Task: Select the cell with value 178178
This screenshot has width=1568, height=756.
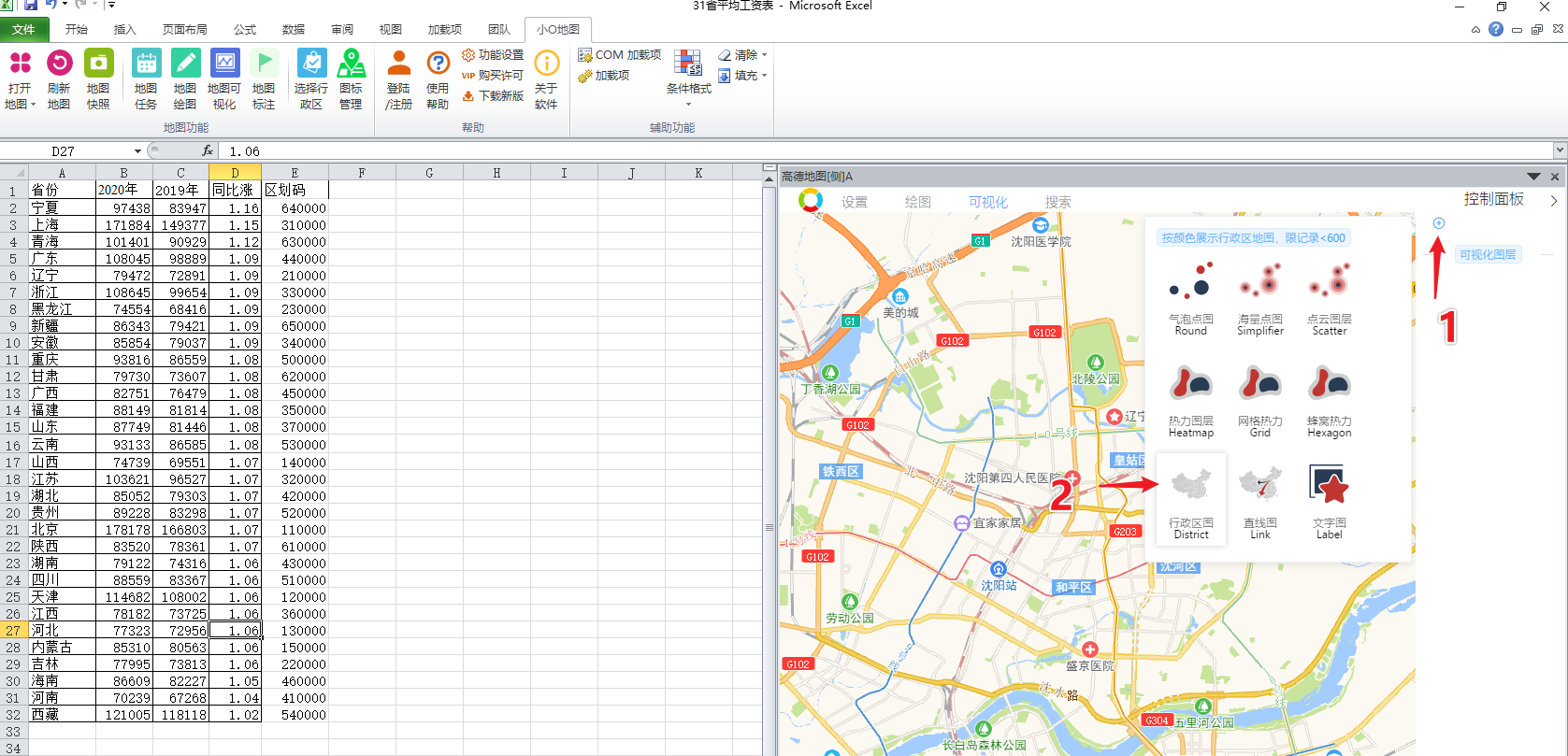Action: (x=123, y=530)
